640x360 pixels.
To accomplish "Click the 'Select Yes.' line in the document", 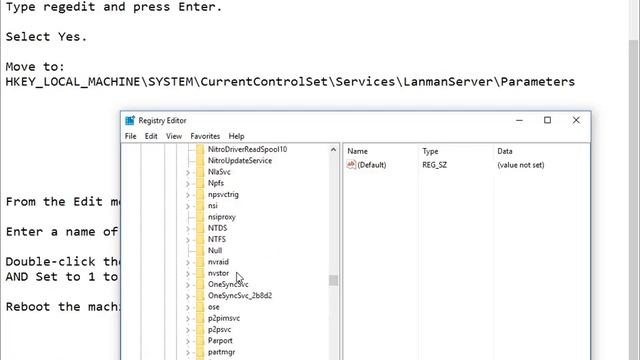I will 46,37.
